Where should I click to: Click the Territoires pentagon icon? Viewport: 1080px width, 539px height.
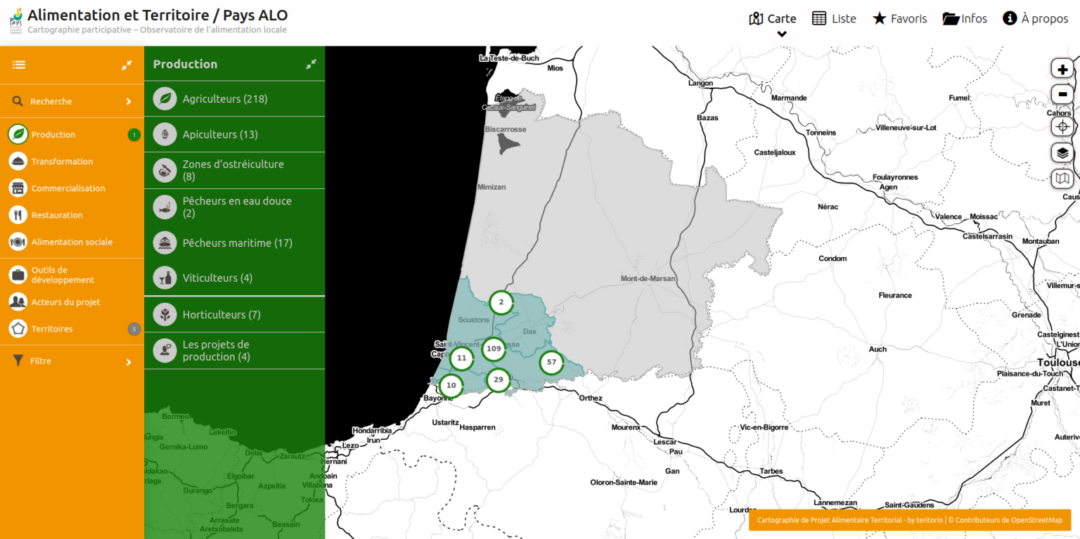pyautogui.click(x=18, y=328)
